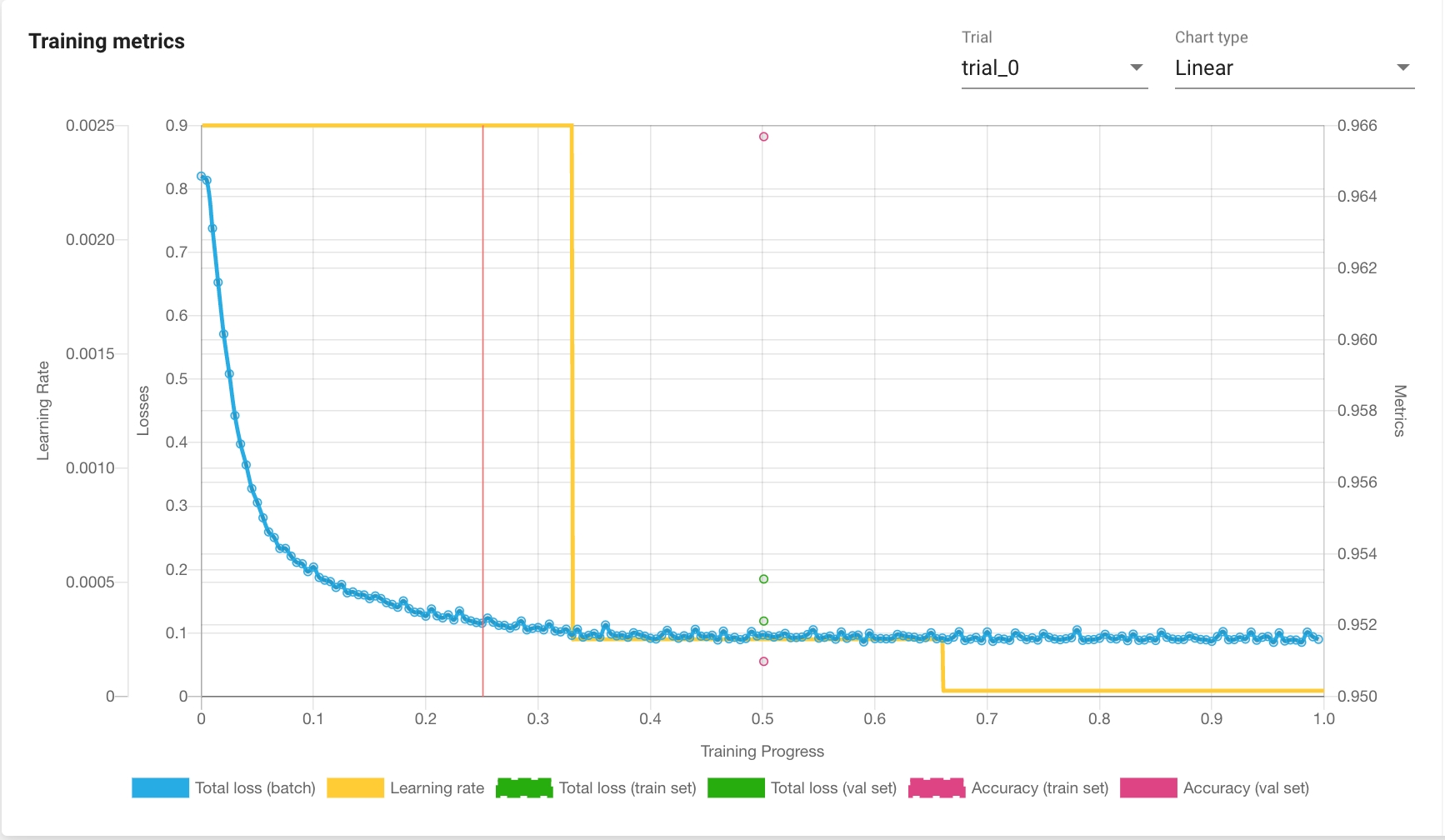Click the upper green loss point near 0.19
Screen dimensions: 1445x840
763,579
